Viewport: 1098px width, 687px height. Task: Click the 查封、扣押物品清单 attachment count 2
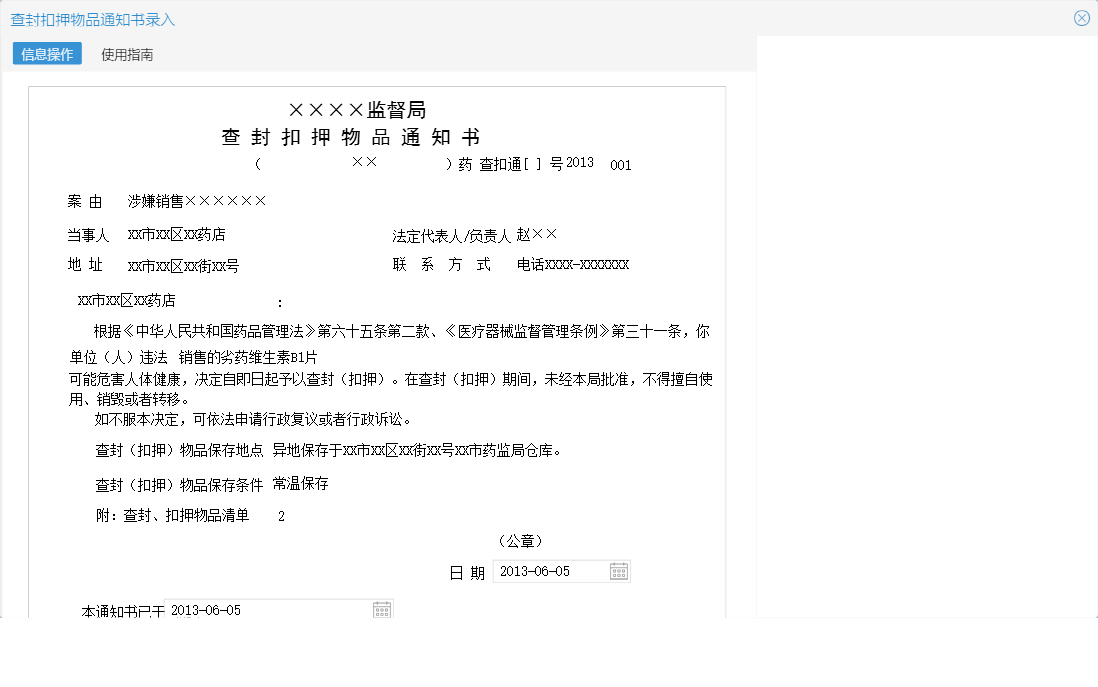point(281,515)
